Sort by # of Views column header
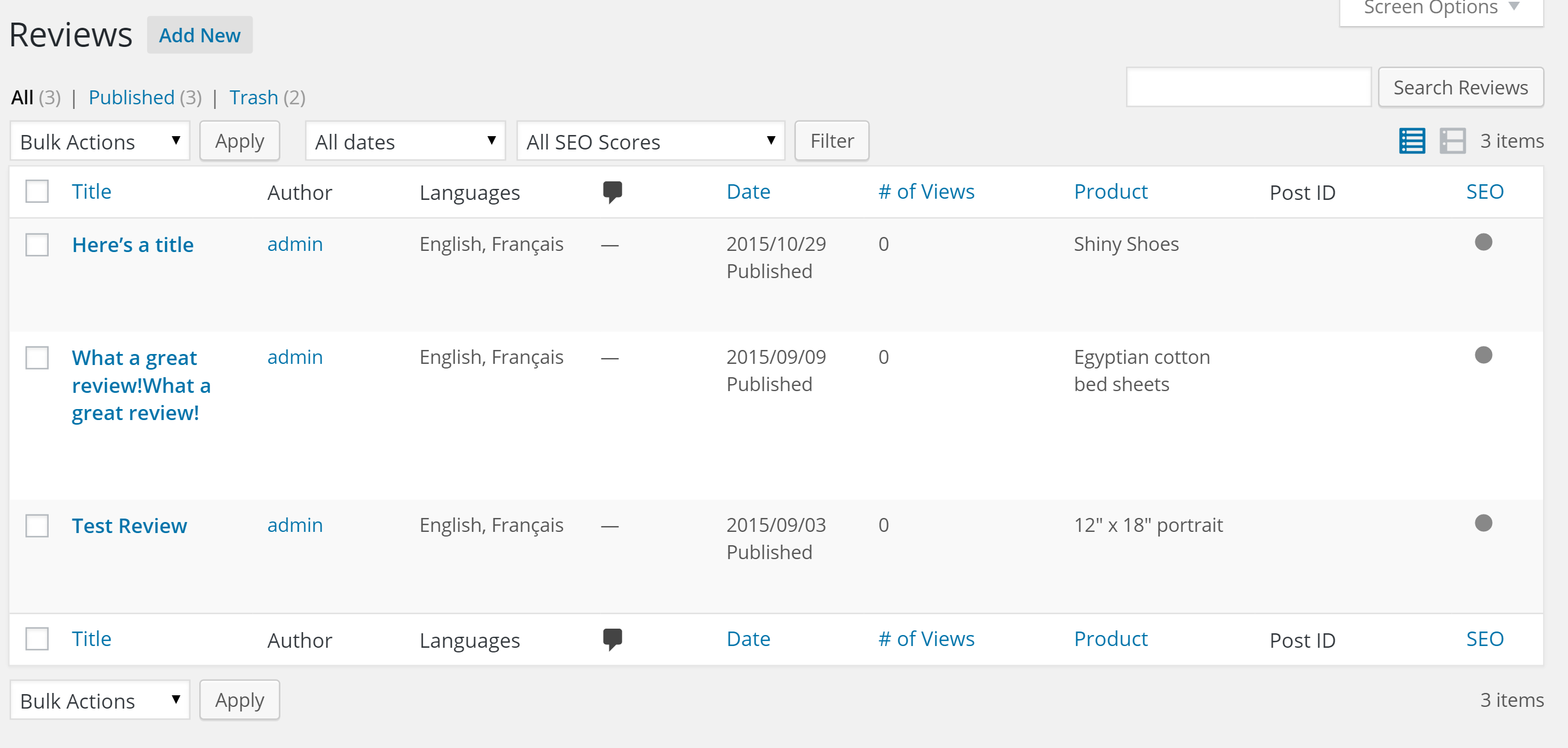This screenshot has width=1568, height=748. click(926, 192)
